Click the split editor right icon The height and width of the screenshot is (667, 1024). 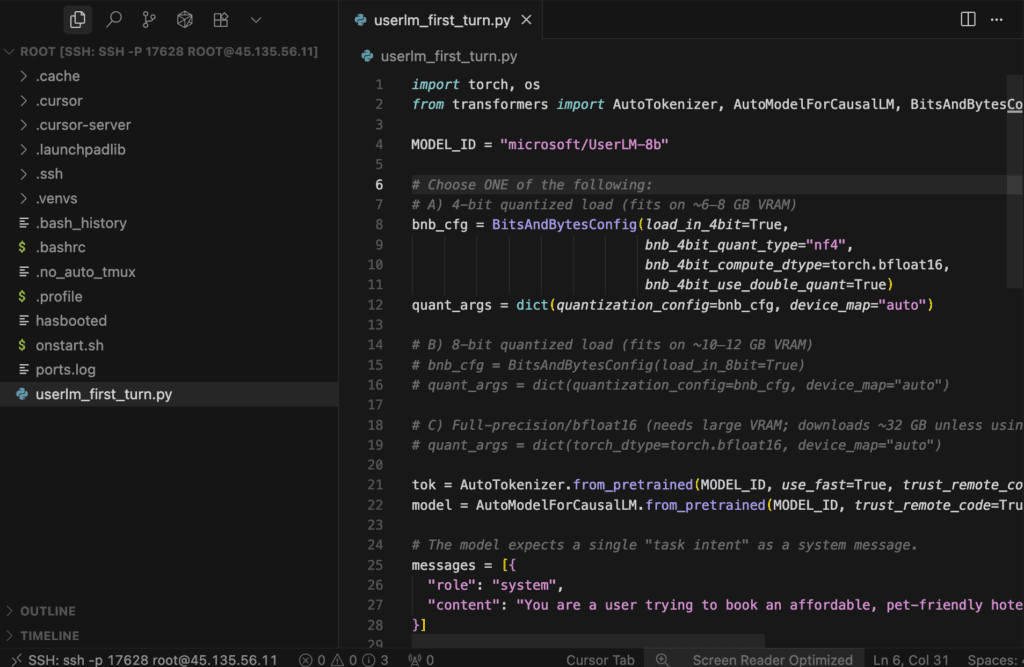click(968, 19)
